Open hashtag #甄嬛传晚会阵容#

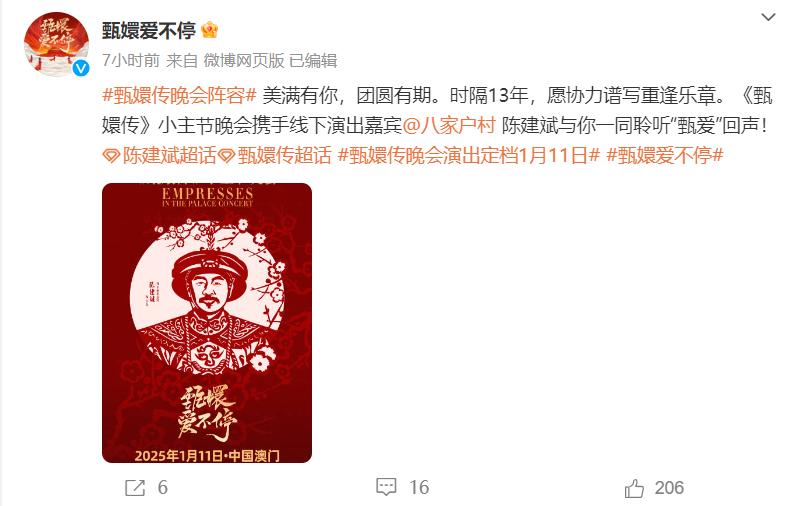click(x=180, y=95)
